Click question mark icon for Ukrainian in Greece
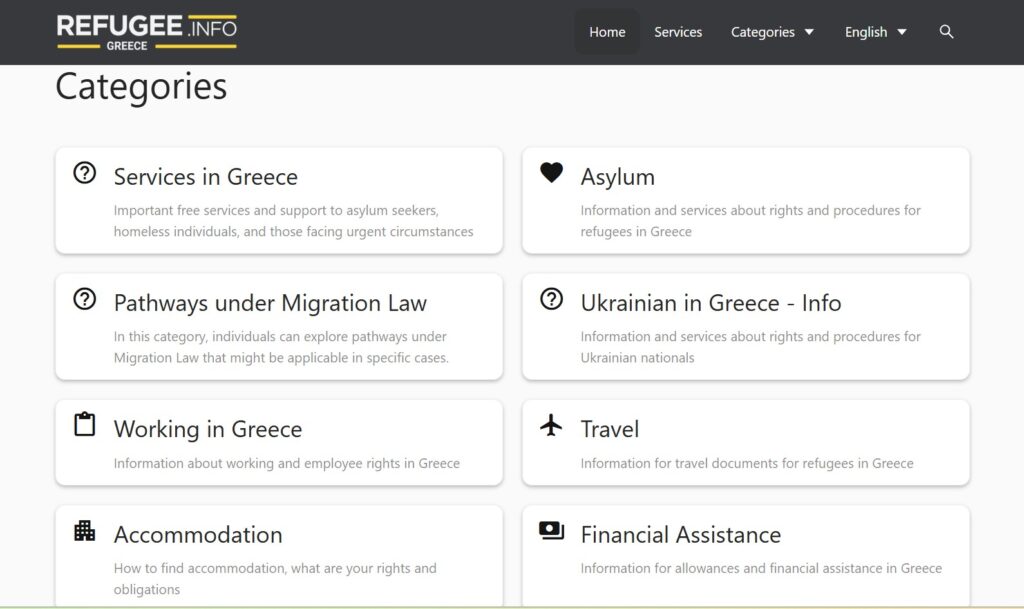The height and width of the screenshot is (609, 1024). pyautogui.click(x=551, y=299)
